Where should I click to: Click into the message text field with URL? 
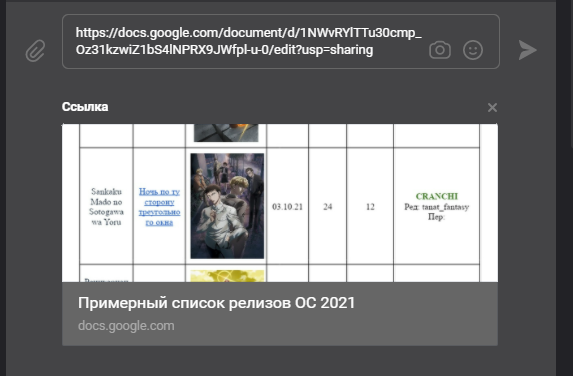[281, 42]
